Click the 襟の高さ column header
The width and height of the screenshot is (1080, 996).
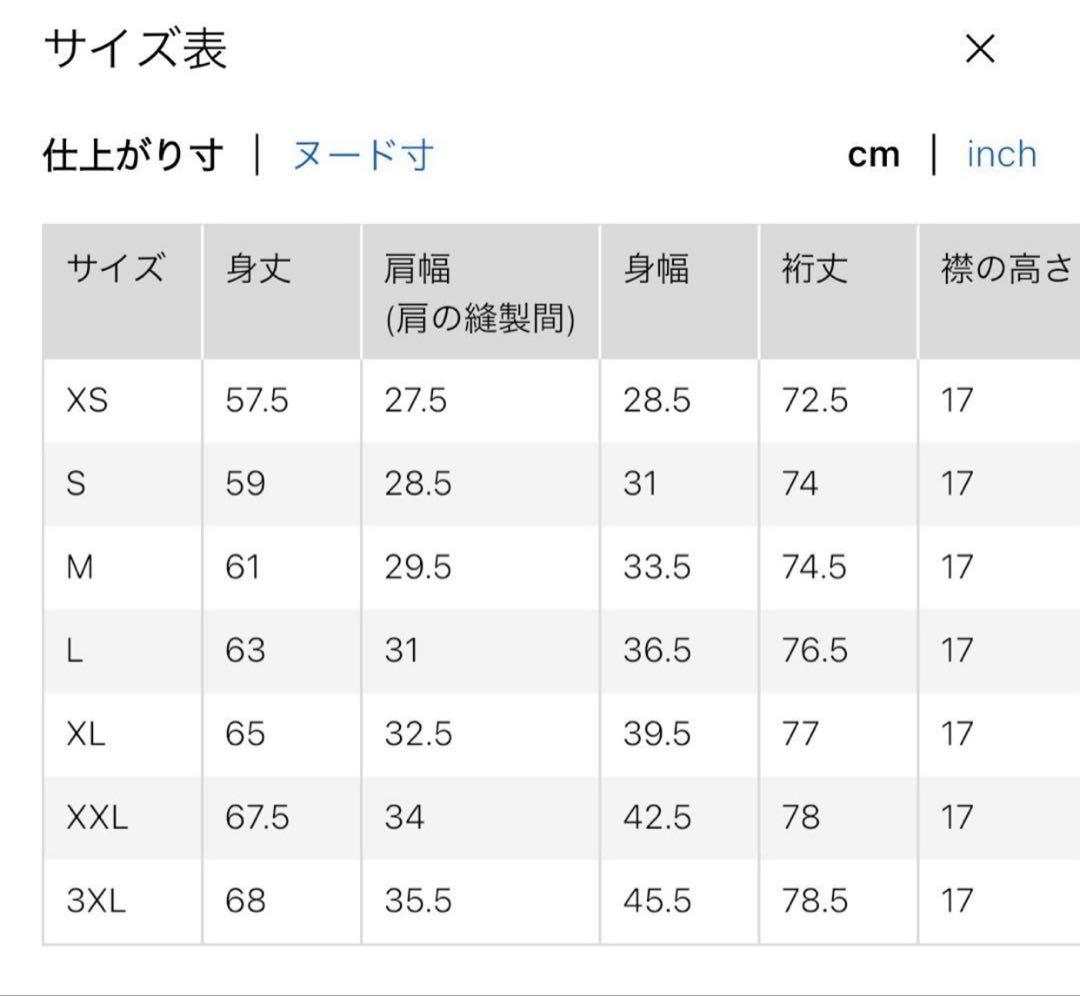coord(1005,270)
